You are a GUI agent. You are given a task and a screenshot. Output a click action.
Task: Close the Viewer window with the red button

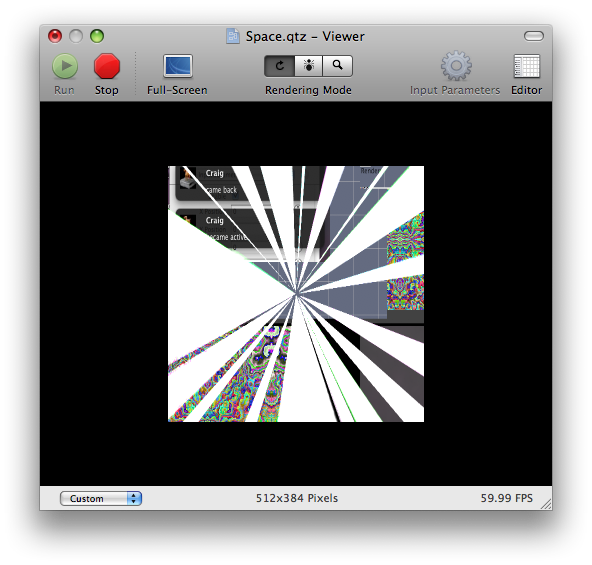pos(55,36)
